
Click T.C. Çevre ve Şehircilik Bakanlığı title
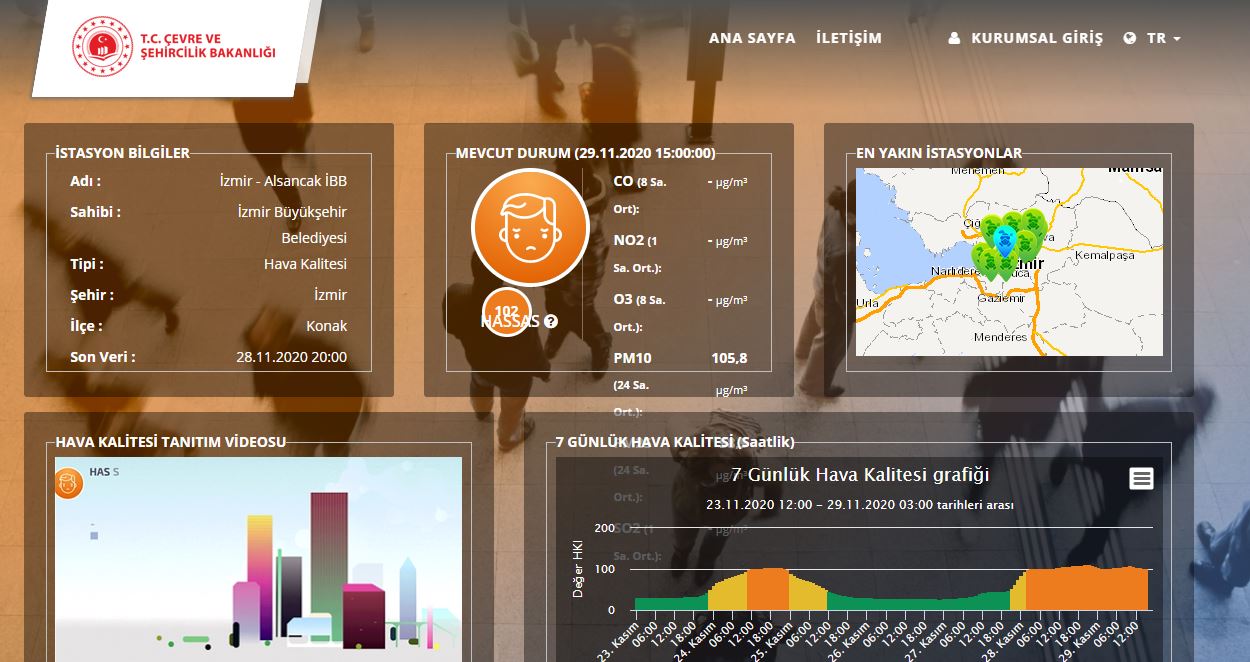pos(208,46)
